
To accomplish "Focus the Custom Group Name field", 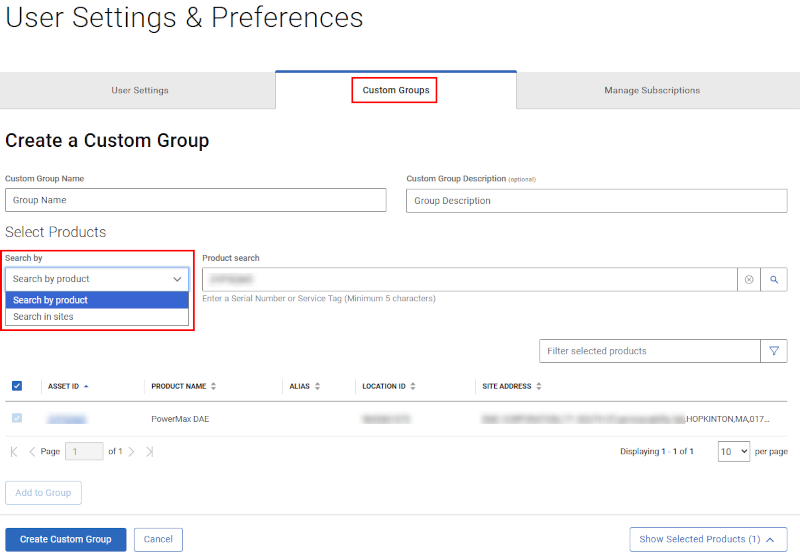I will pyautogui.click(x=195, y=200).
